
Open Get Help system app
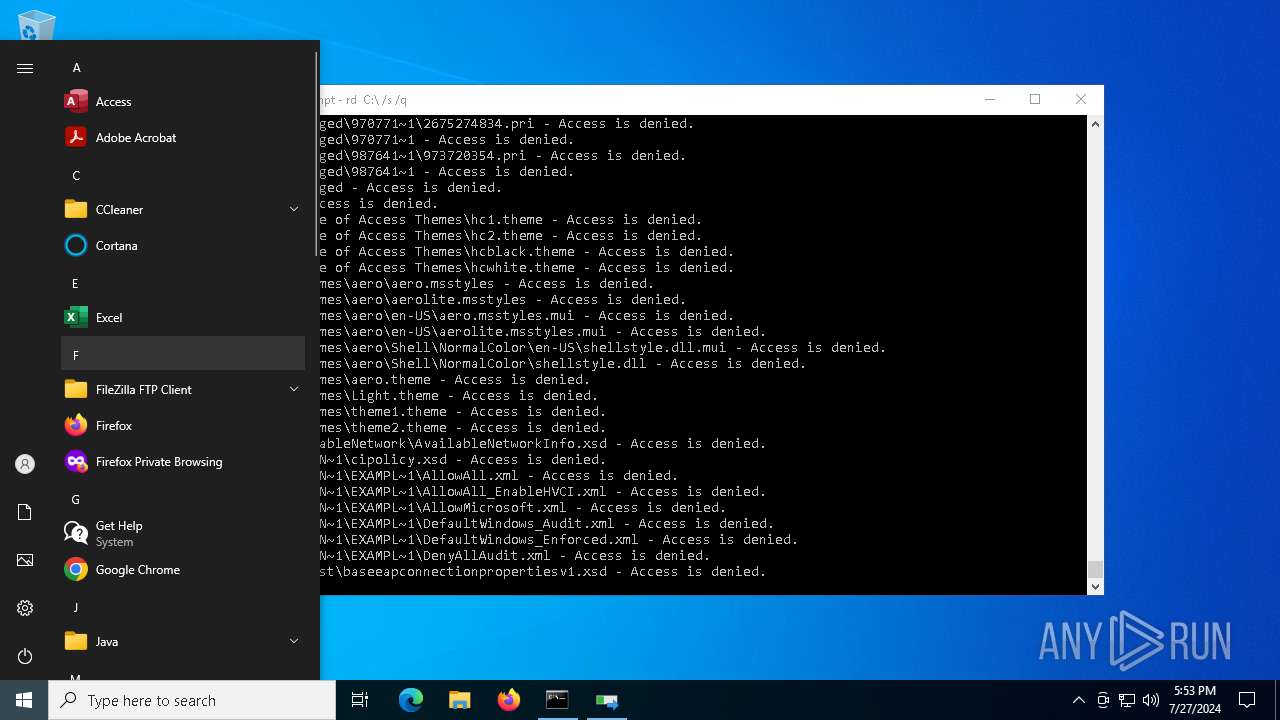[x=183, y=534]
